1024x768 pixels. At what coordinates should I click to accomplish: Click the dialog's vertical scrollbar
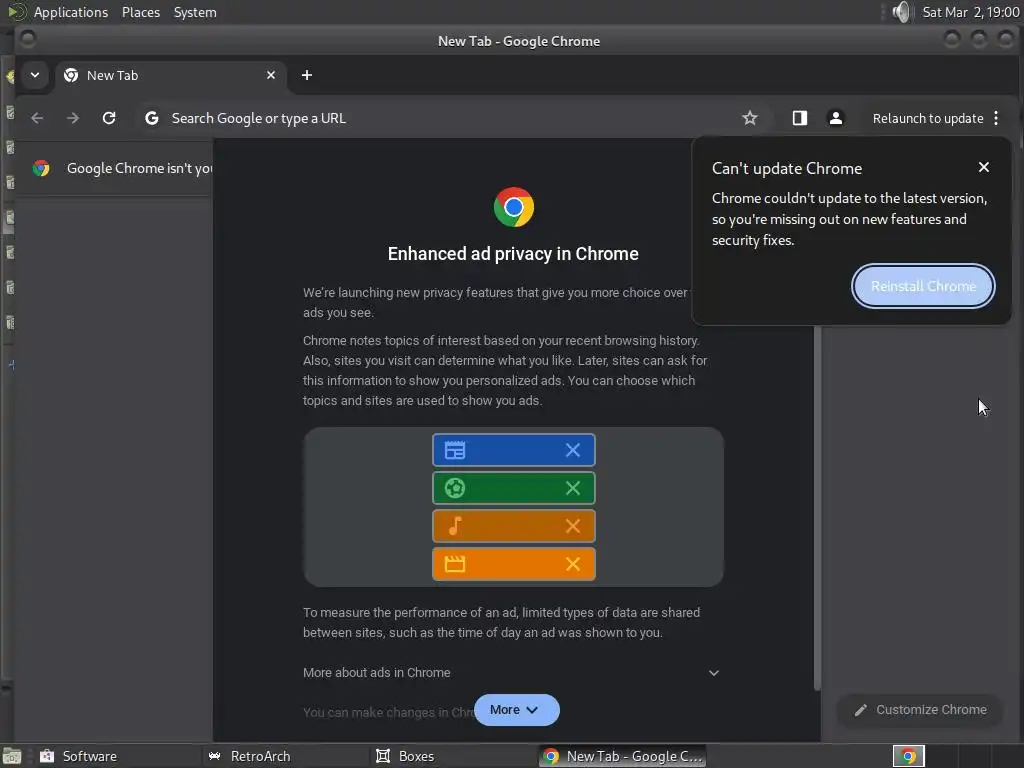click(x=817, y=506)
